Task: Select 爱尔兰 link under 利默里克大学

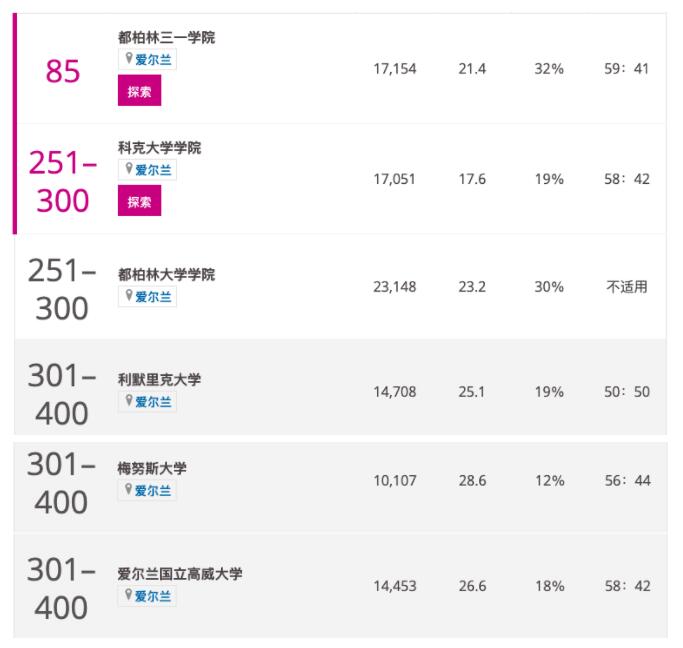Action: (154, 402)
